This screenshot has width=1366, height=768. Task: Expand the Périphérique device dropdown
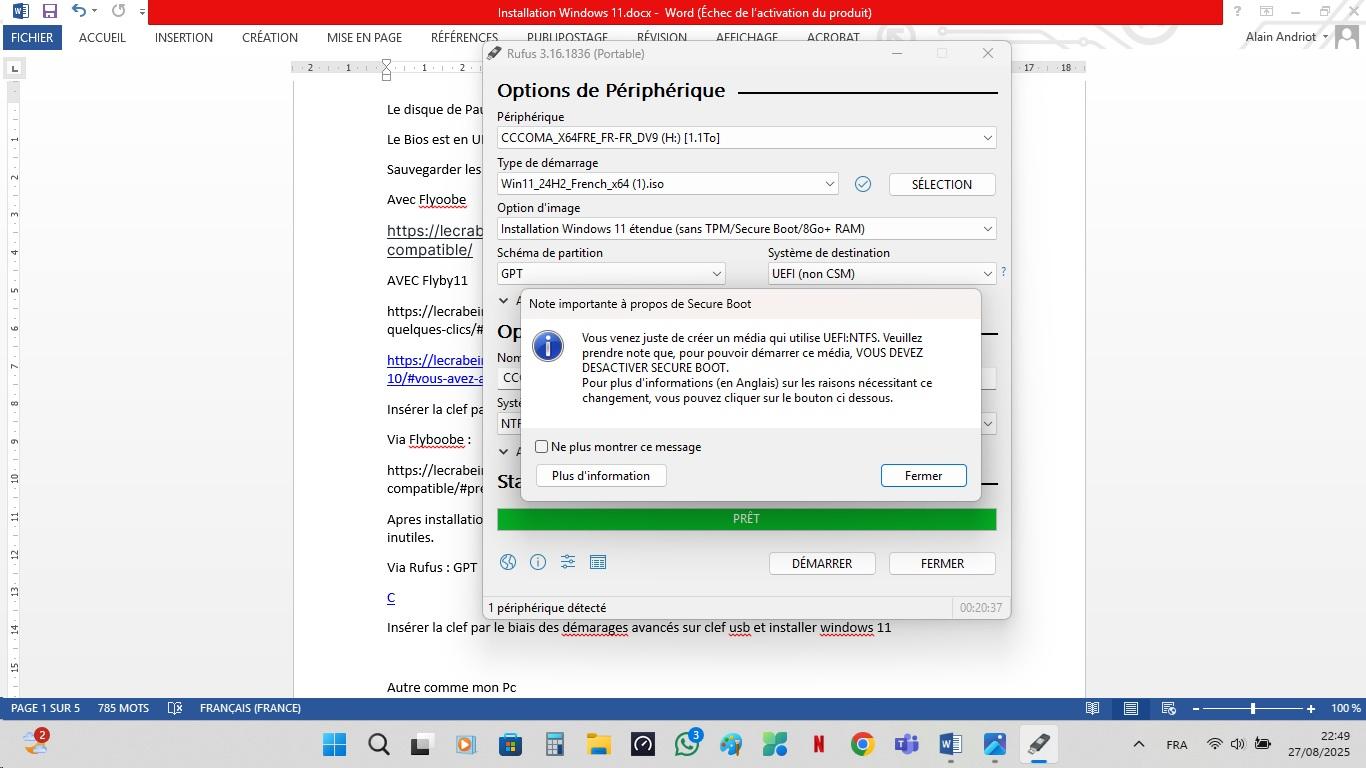click(x=746, y=138)
